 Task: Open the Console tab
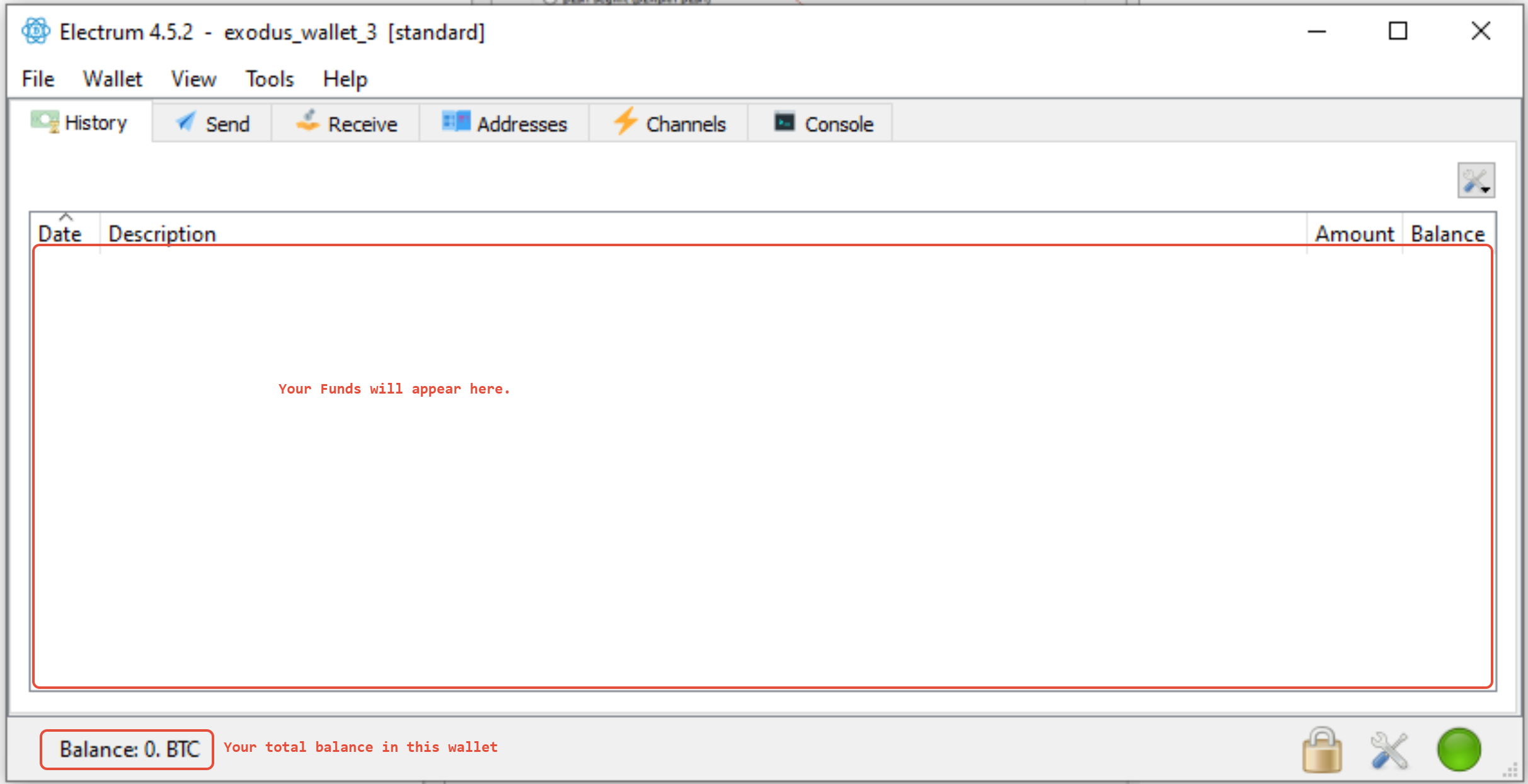pos(823,123)
